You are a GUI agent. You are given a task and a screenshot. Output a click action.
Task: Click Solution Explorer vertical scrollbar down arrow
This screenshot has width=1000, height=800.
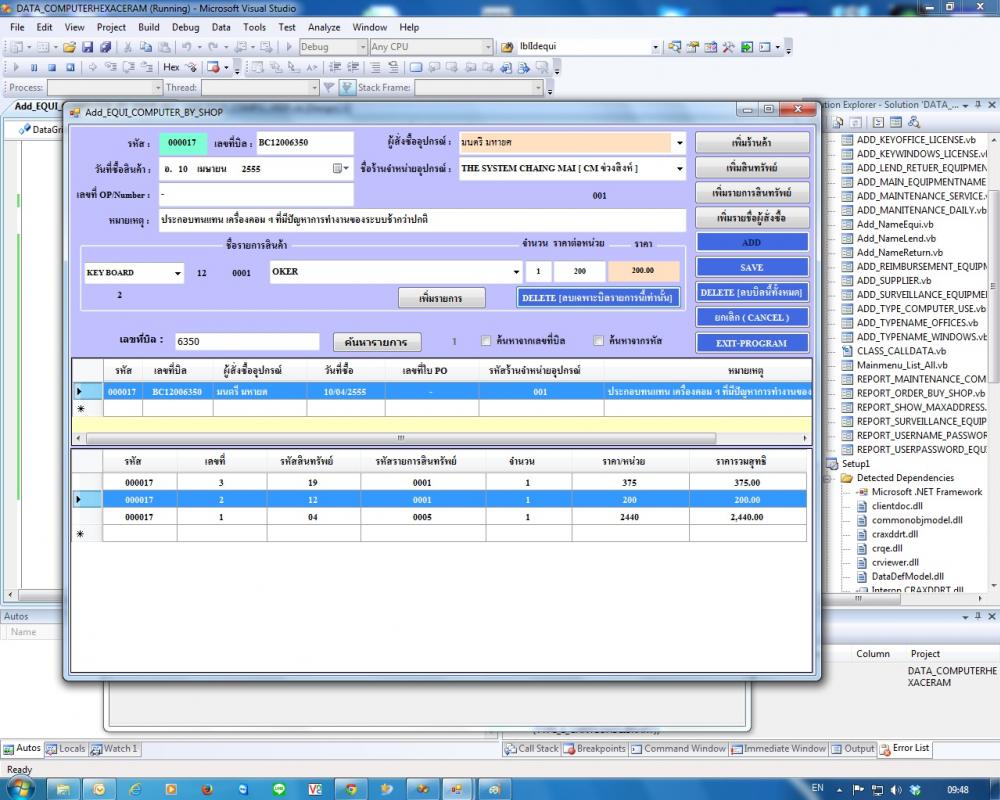point(994,585)
